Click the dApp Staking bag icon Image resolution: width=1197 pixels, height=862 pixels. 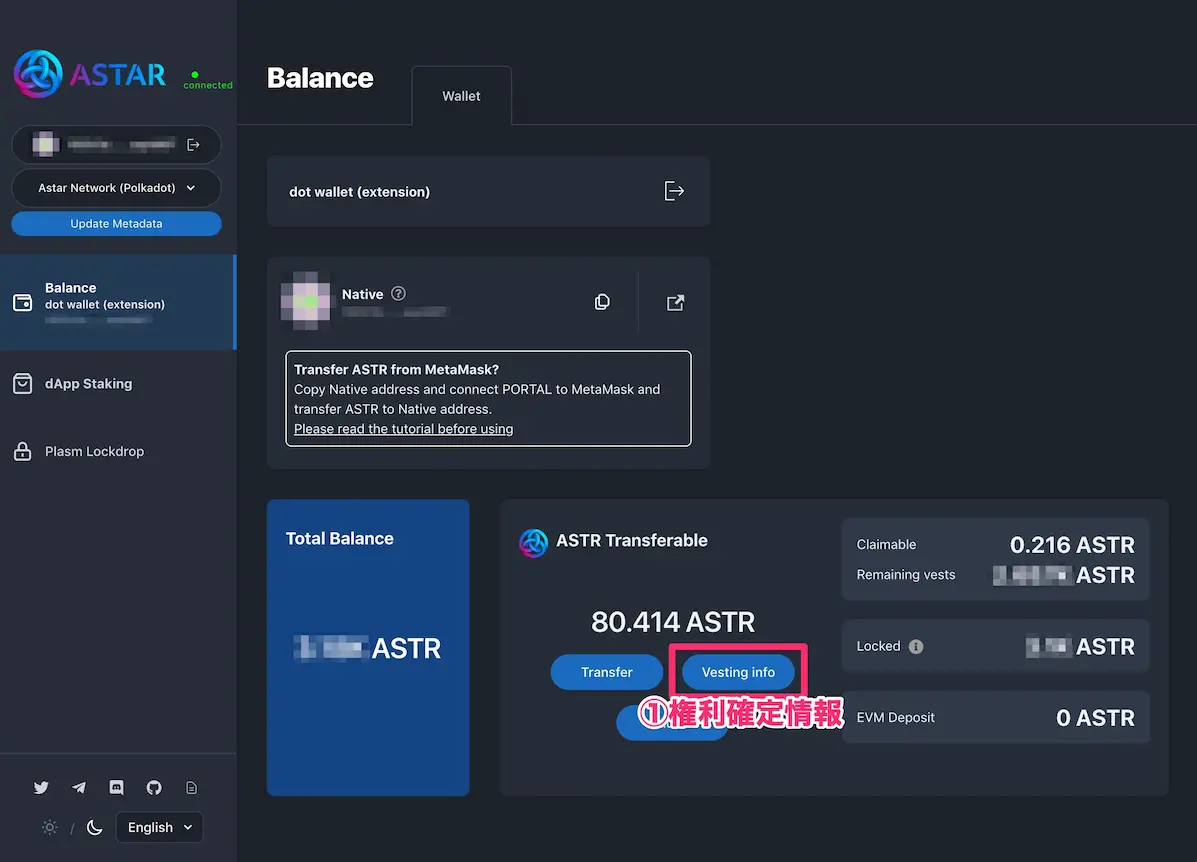(x=23, y=383)
